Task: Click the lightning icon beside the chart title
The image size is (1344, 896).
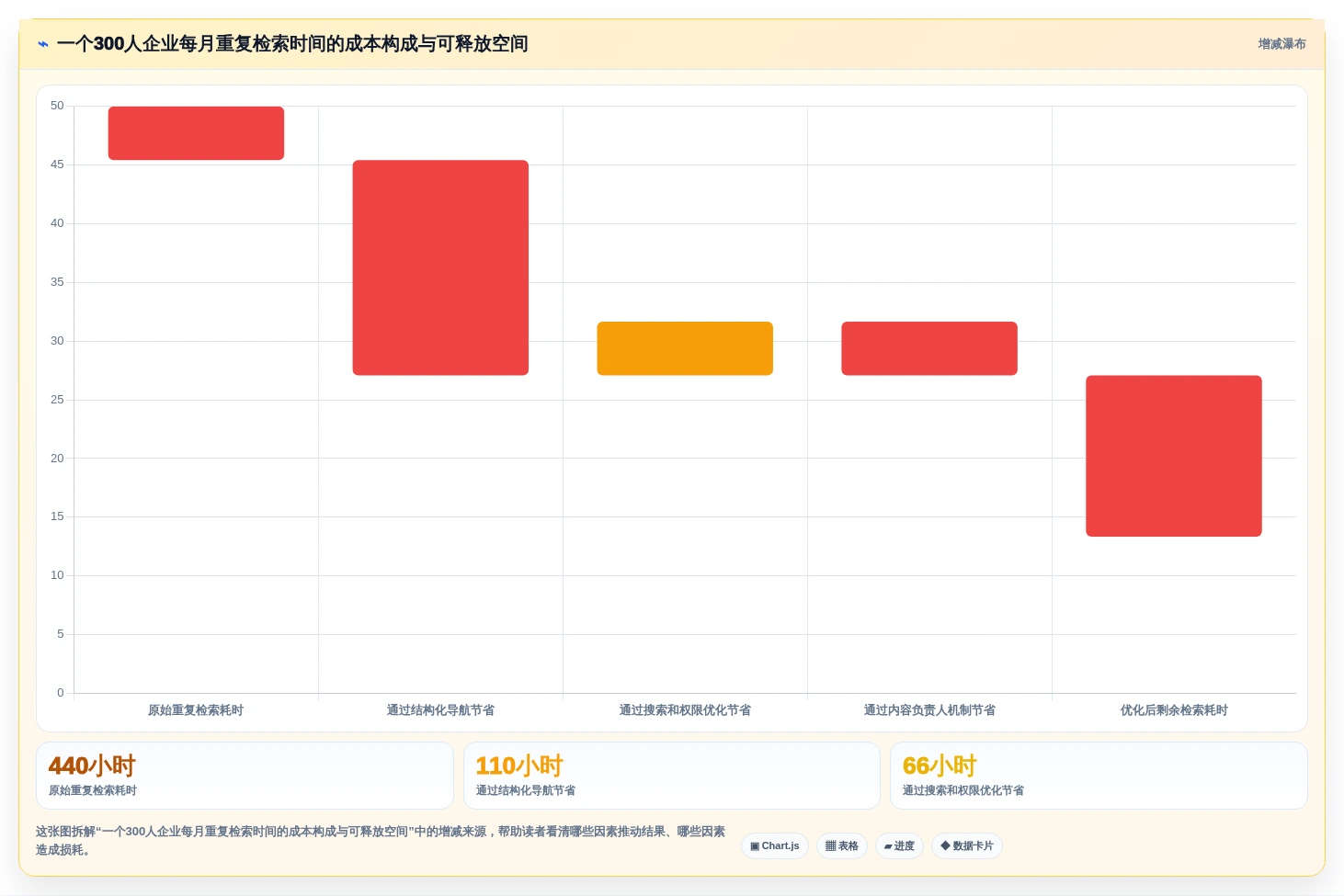Action: [43, 44]
